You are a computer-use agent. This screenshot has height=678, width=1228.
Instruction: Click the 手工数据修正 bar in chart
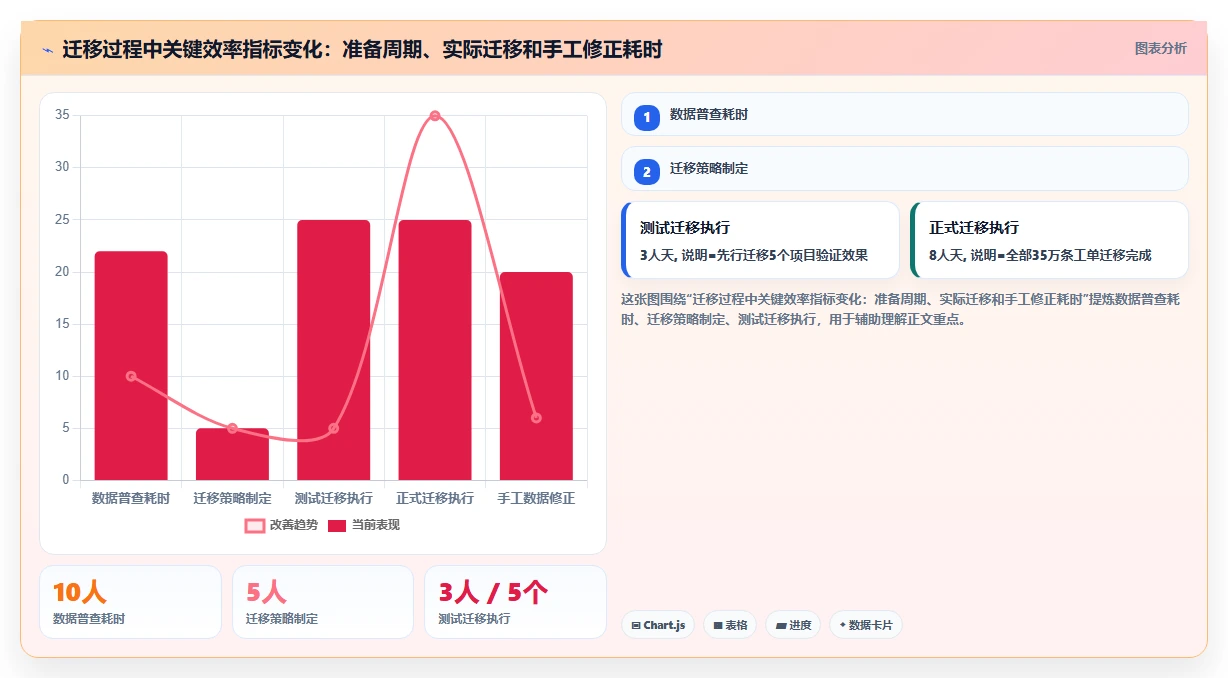[x=536, y=376]
